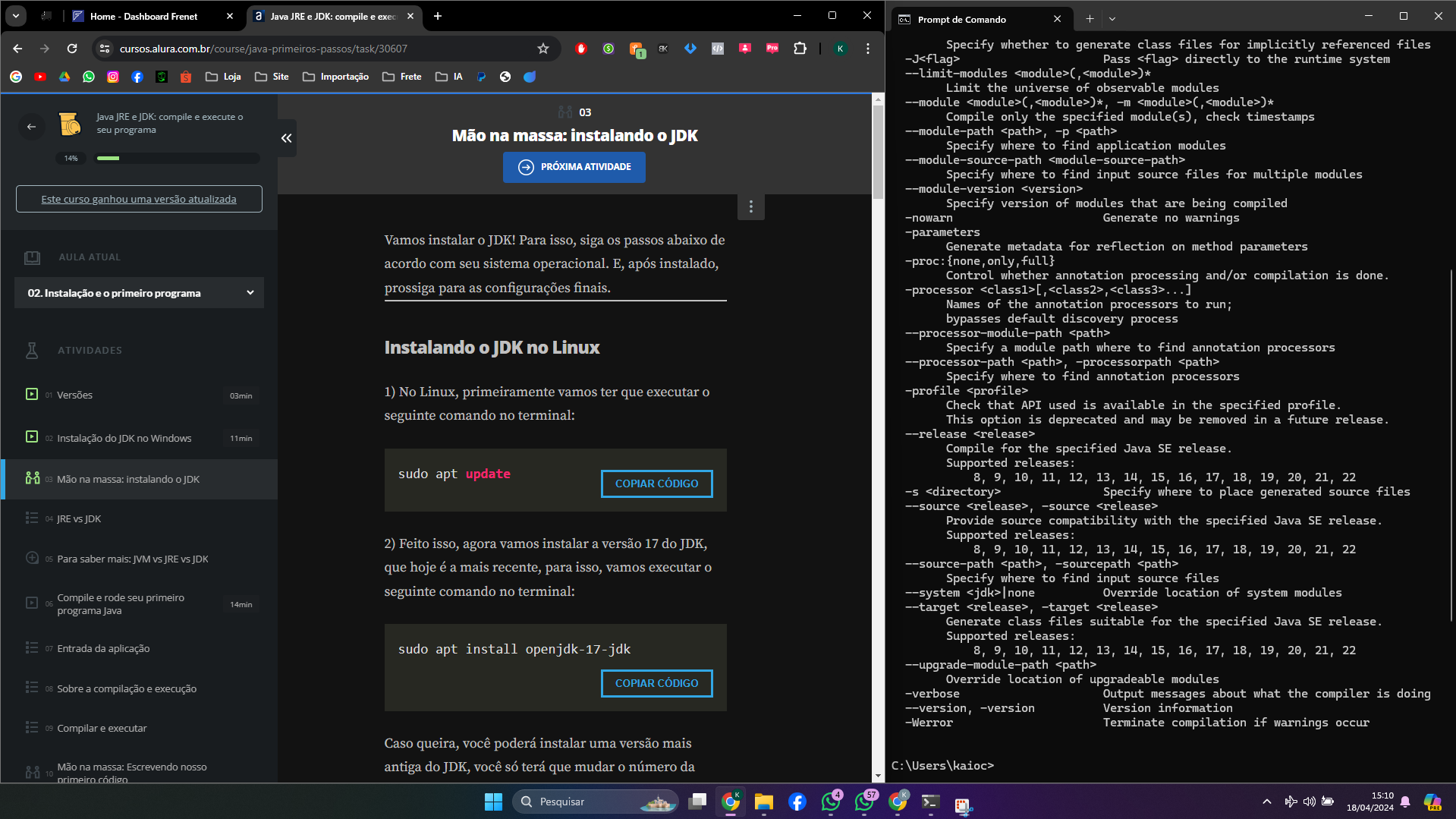Open the Loja bookmarks folder
The image size is (1456, 819).
[x=223, y=77]
